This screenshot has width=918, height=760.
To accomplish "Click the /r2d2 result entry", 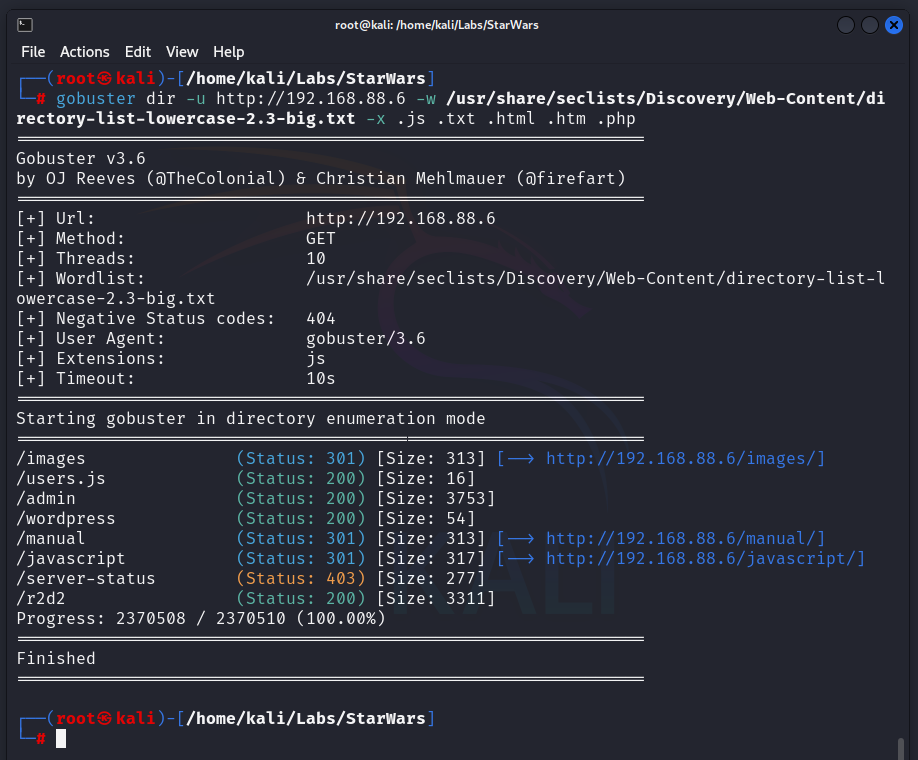I will coord(46,598).
